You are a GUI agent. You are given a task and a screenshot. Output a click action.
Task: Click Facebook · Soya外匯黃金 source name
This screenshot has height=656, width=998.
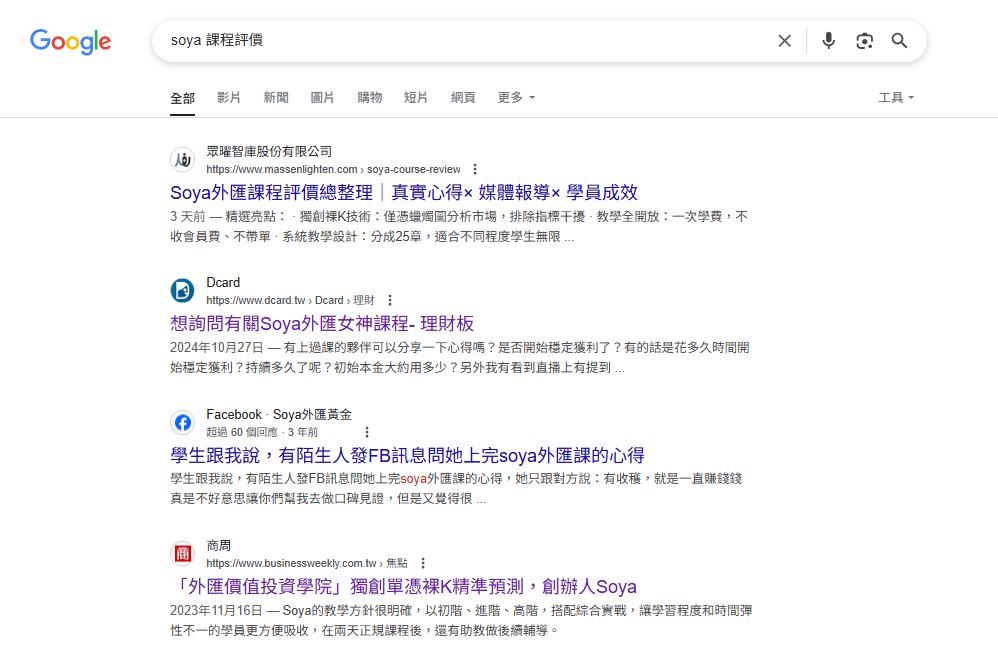coord(279,414)
